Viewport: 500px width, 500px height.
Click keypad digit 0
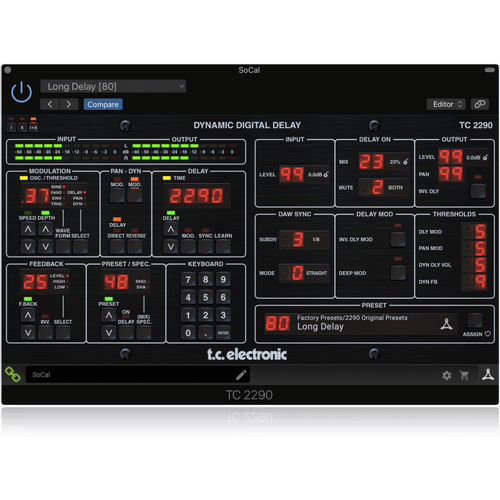(x=188, y=333)
